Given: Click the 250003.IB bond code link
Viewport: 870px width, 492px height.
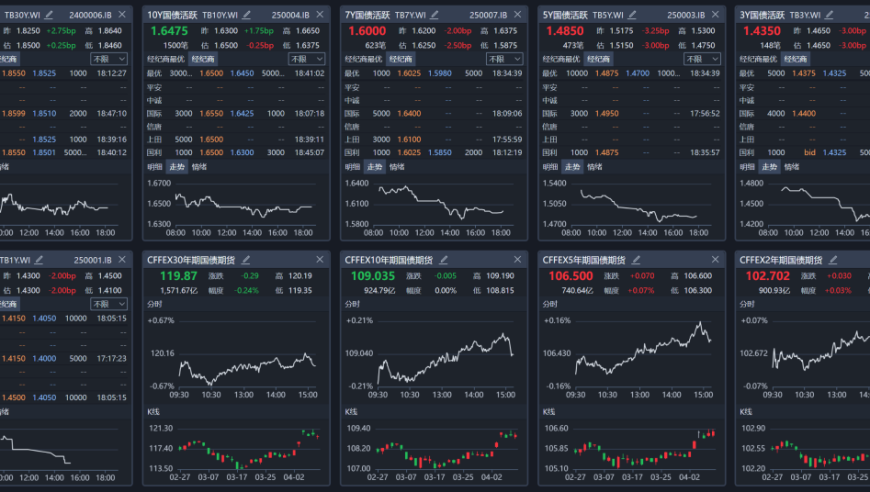Looking at the screenshot, I should 686,15.
